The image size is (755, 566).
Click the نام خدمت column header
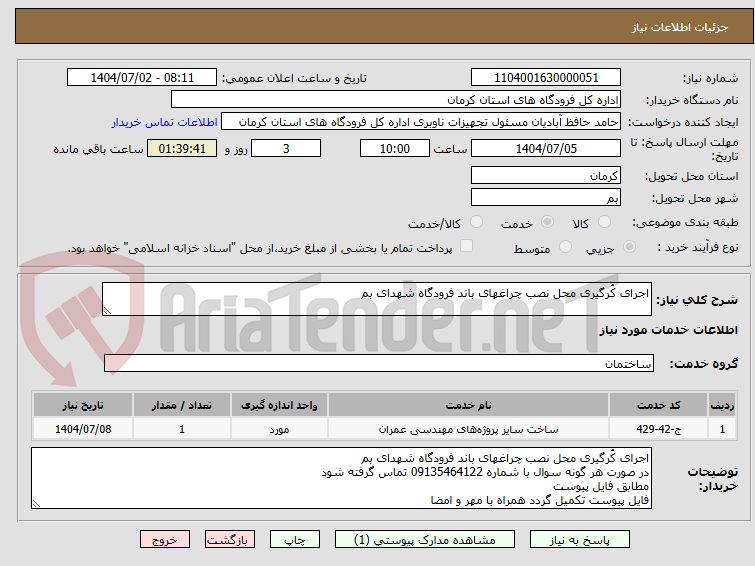click(x=469, y=405)
